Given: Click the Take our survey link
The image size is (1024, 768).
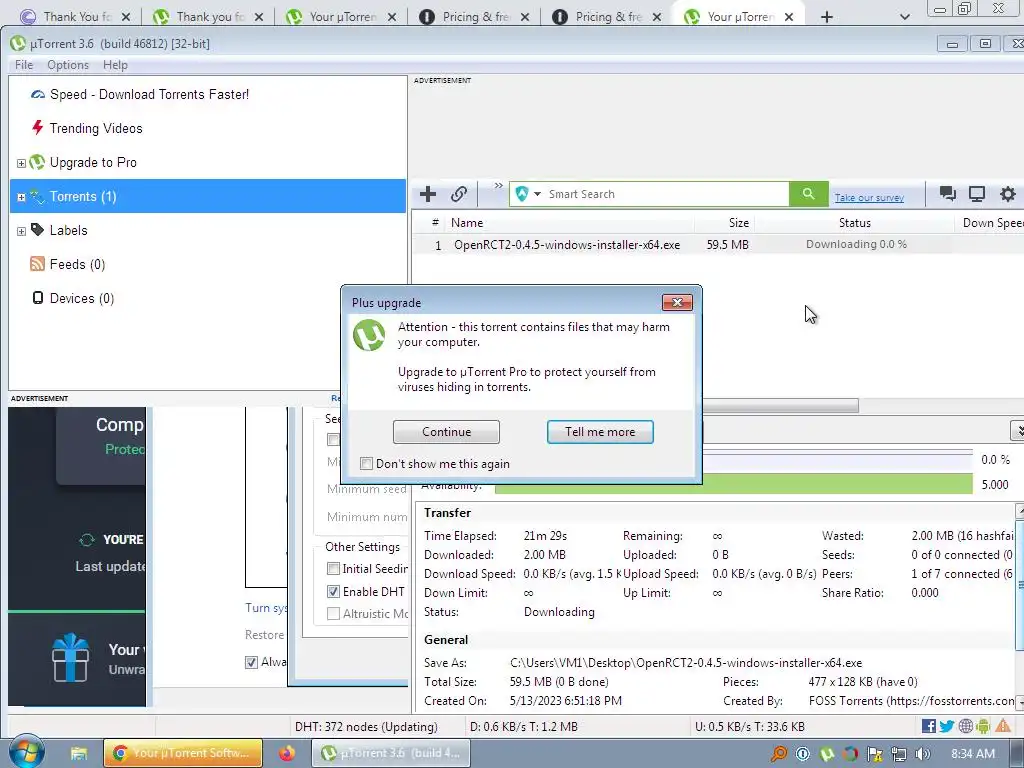Looking at the screenshot, I should point(869,197).
